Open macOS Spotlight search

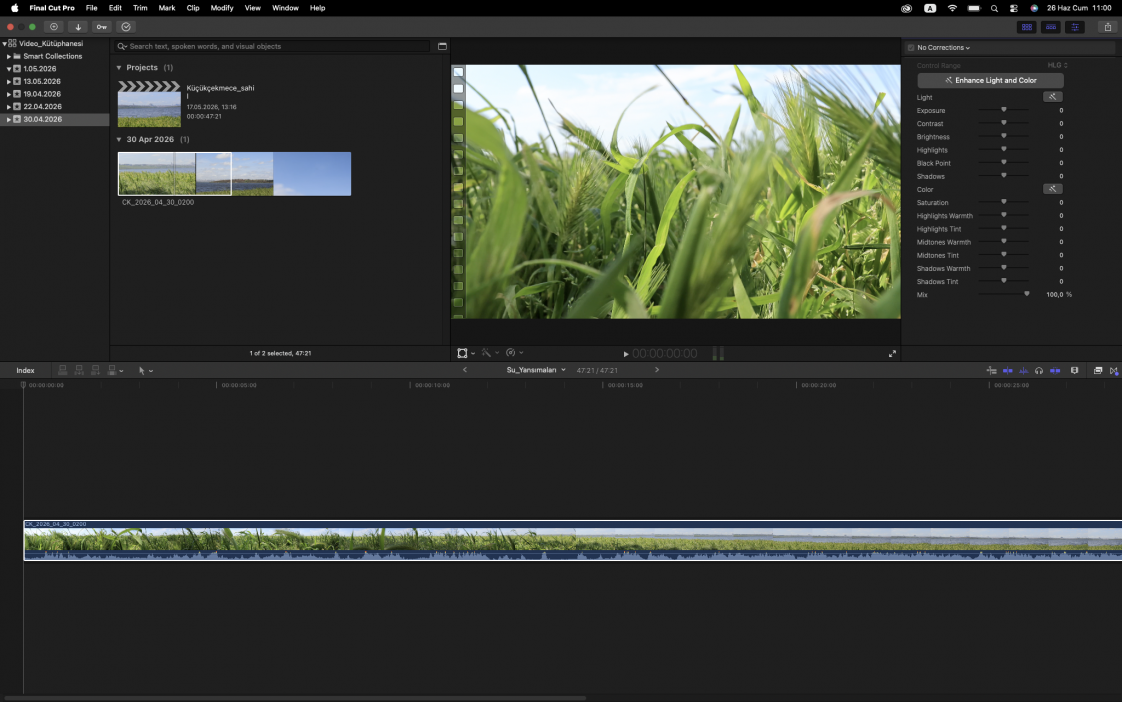pos(994,8)
